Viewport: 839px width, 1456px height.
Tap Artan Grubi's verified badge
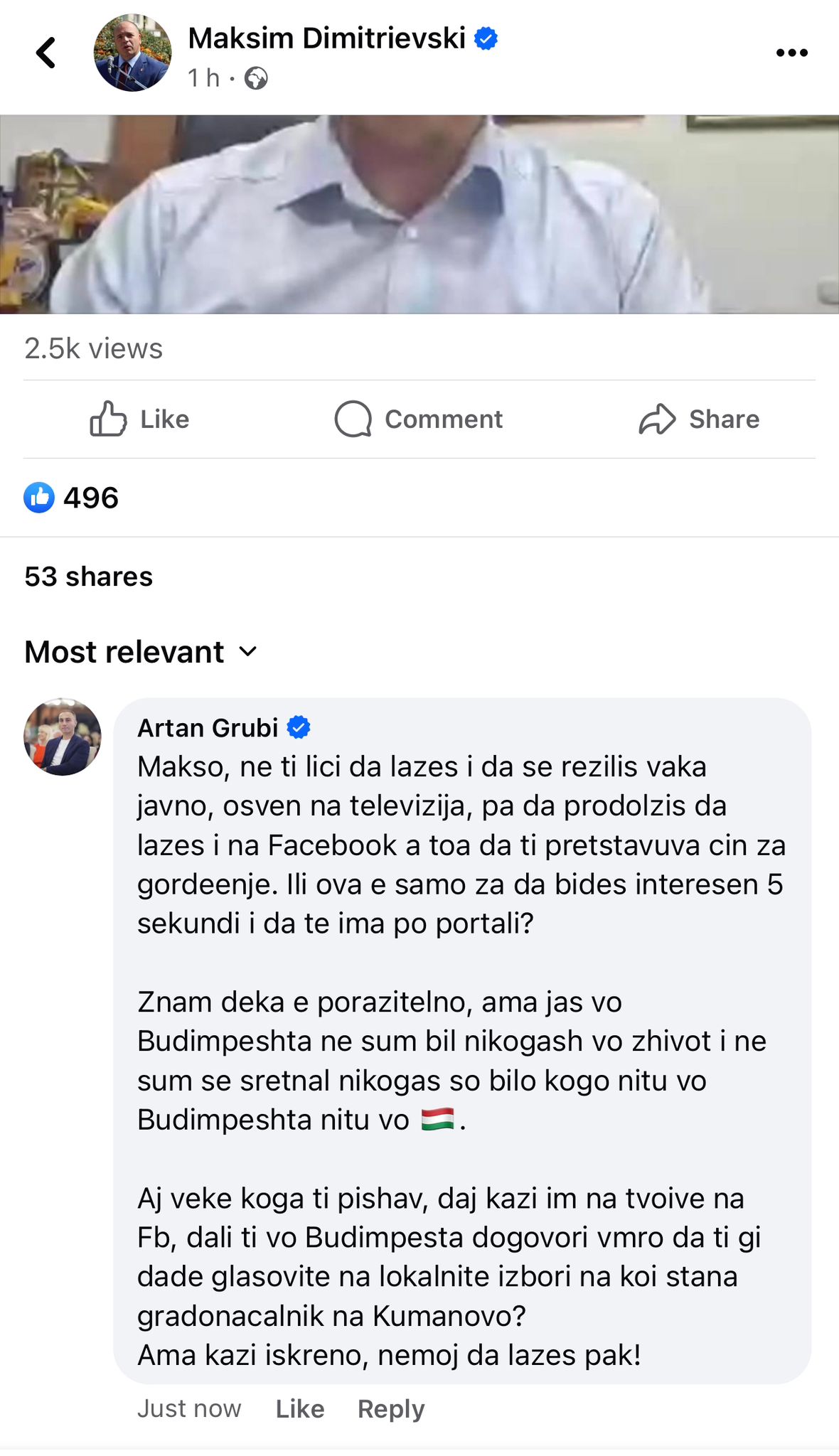pos(299,727)
